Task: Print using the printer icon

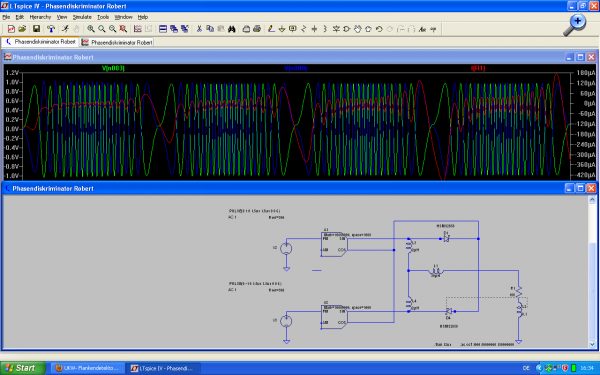Action: click(257, 29)
